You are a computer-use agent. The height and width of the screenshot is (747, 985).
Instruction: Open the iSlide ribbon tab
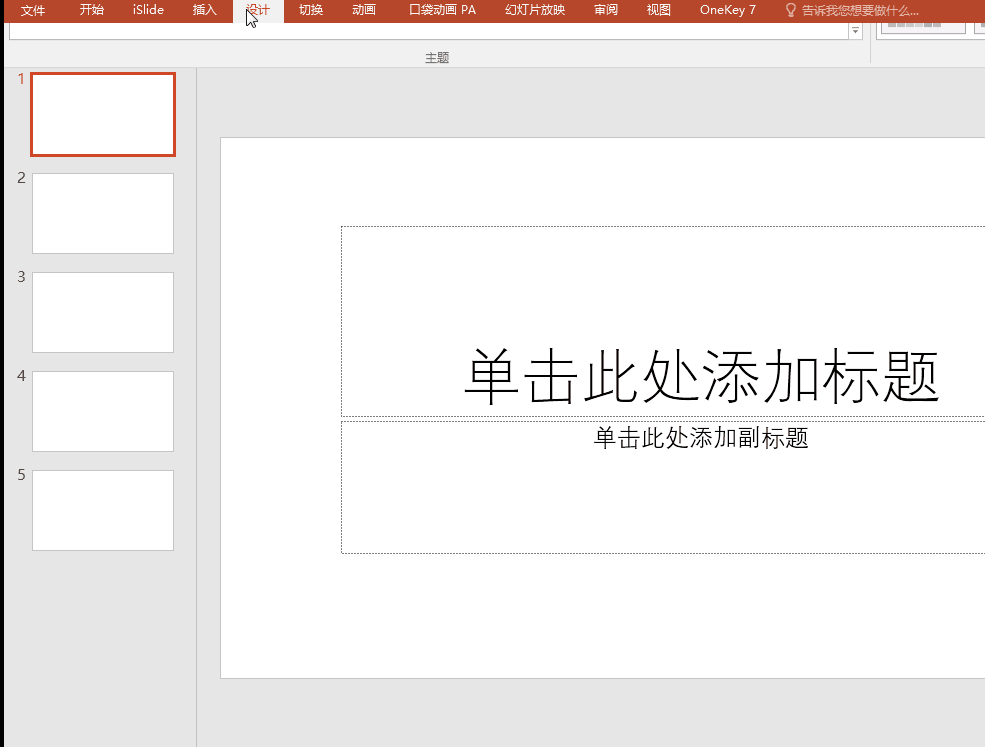(x=148, y=11)
